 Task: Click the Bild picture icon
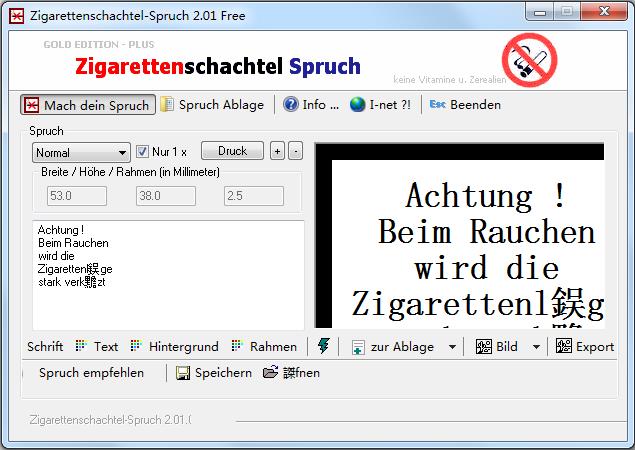tap(484, 347)
